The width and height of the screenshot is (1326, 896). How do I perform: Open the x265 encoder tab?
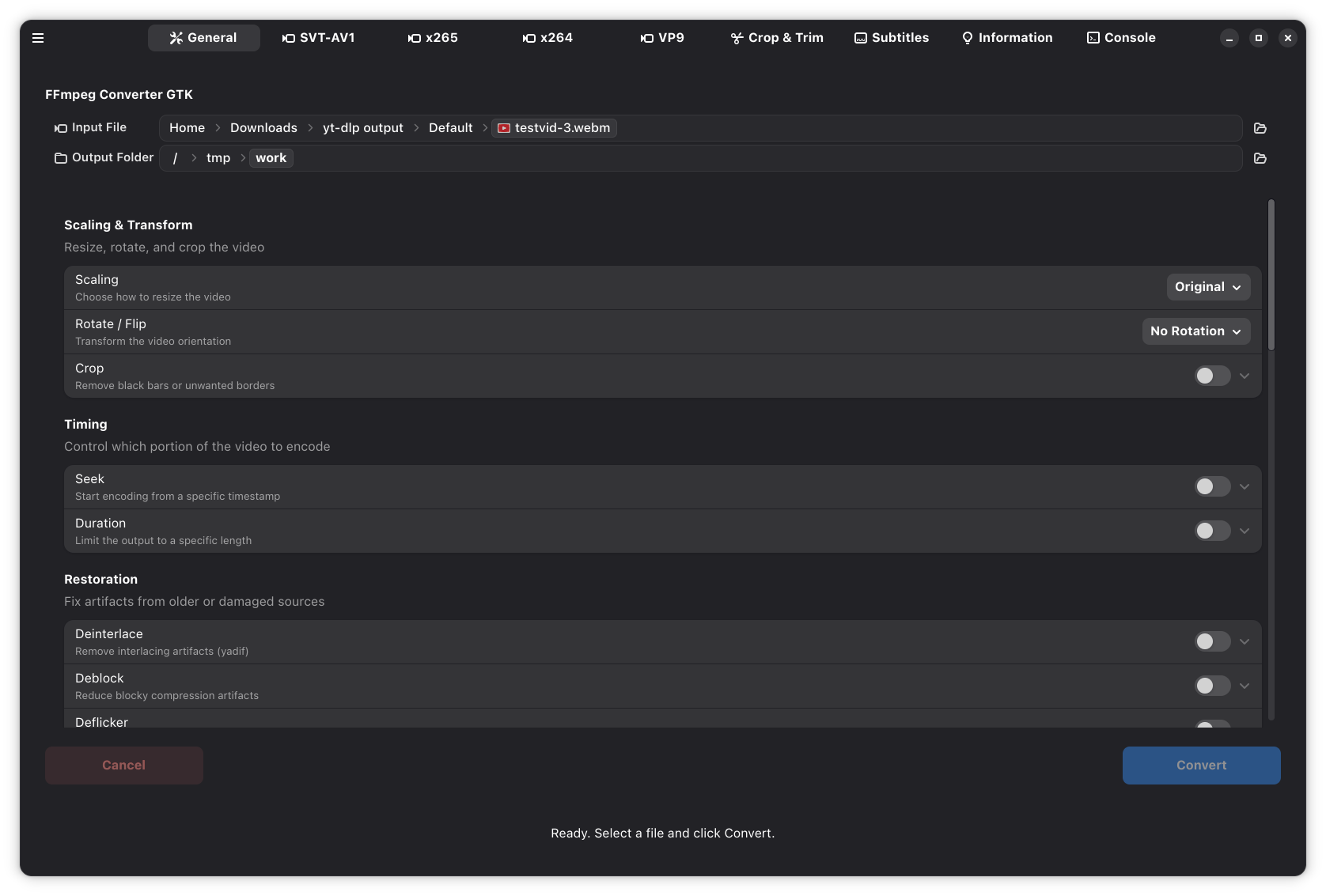[434, 38]
